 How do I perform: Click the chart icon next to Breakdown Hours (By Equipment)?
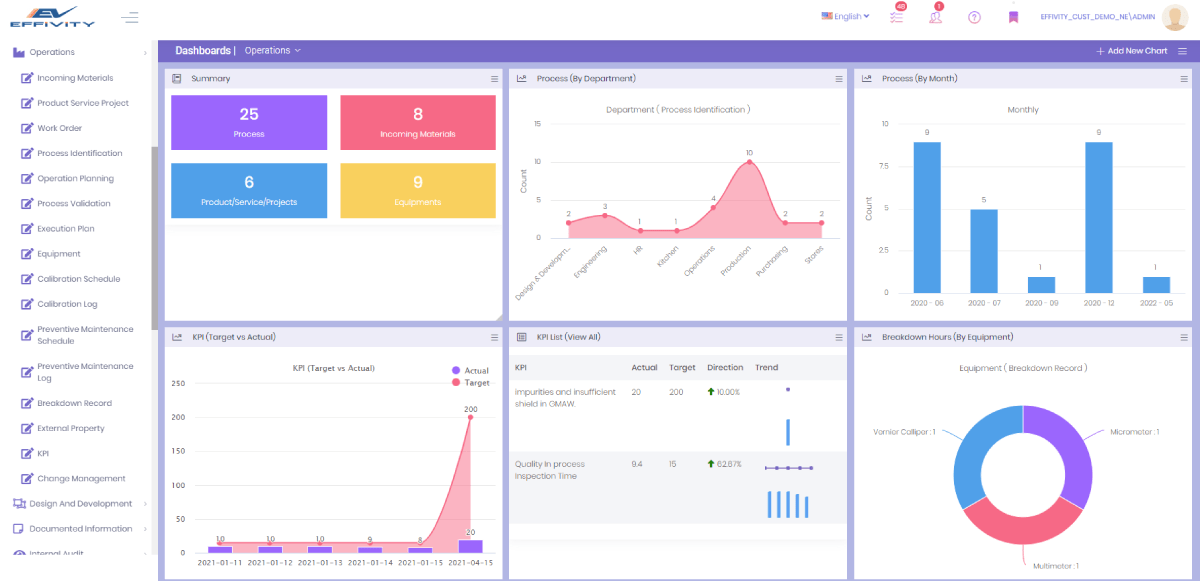867,337
